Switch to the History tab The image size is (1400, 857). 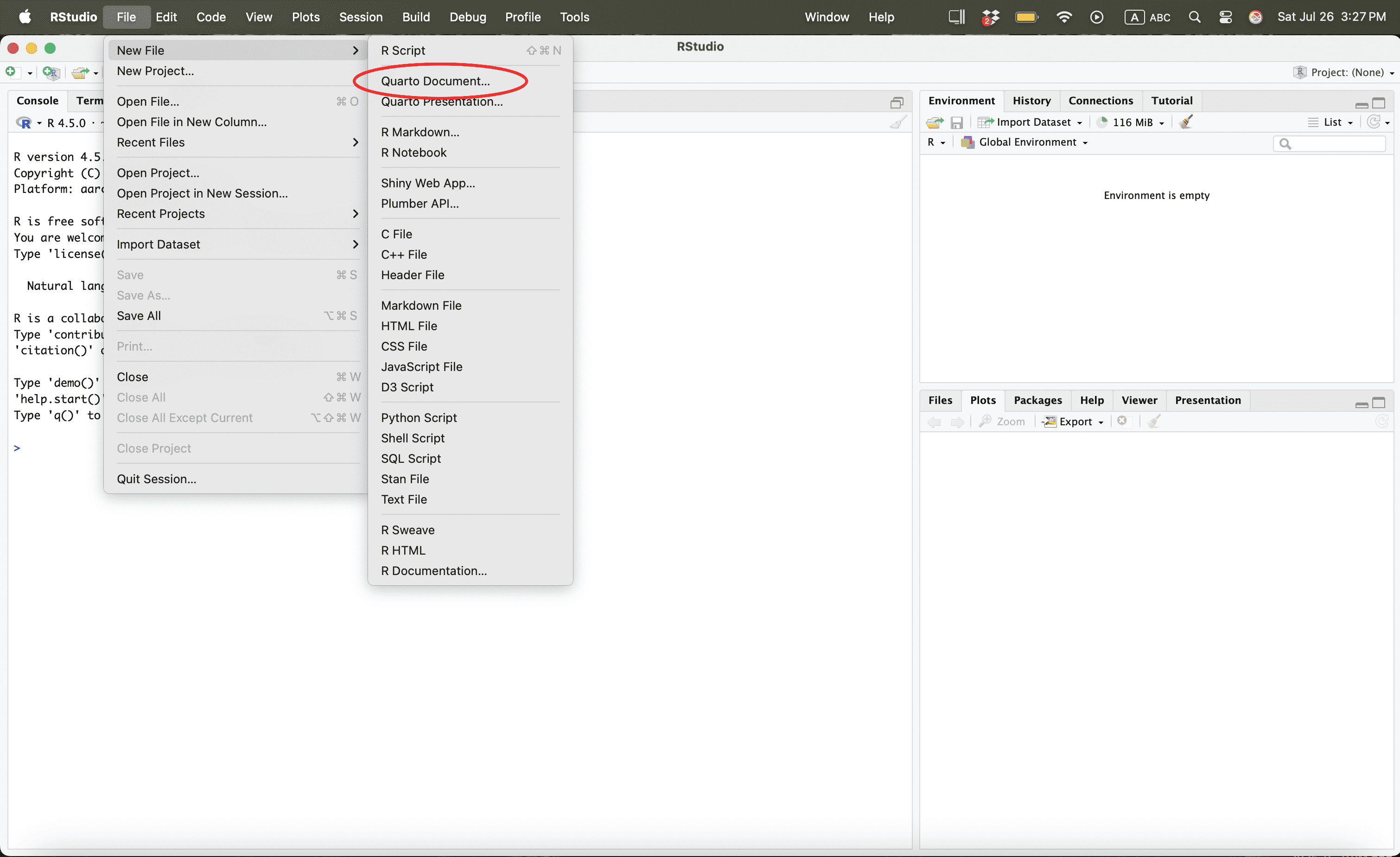[1031, 101]
